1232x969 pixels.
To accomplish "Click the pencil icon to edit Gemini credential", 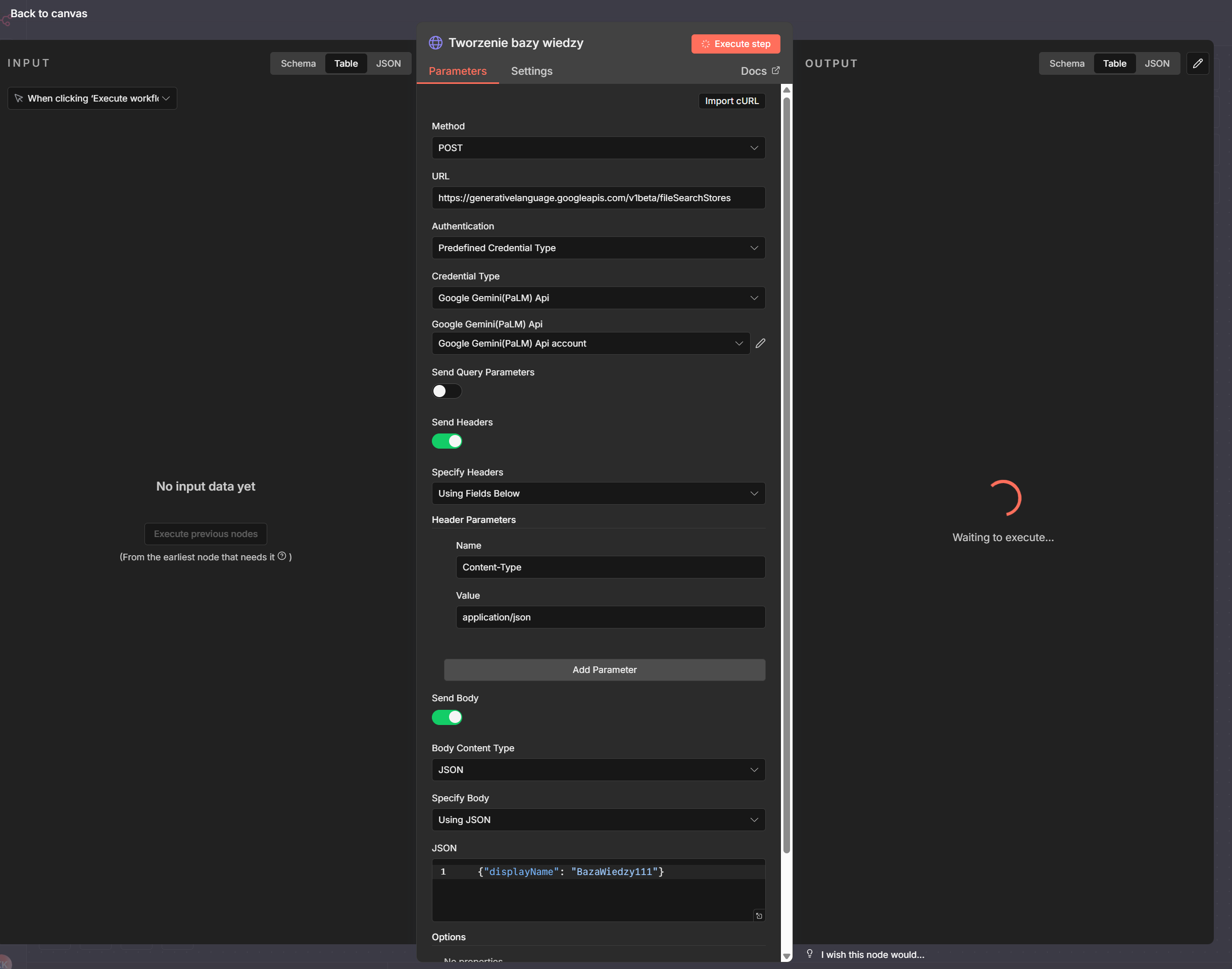I will tap(761, 343).
